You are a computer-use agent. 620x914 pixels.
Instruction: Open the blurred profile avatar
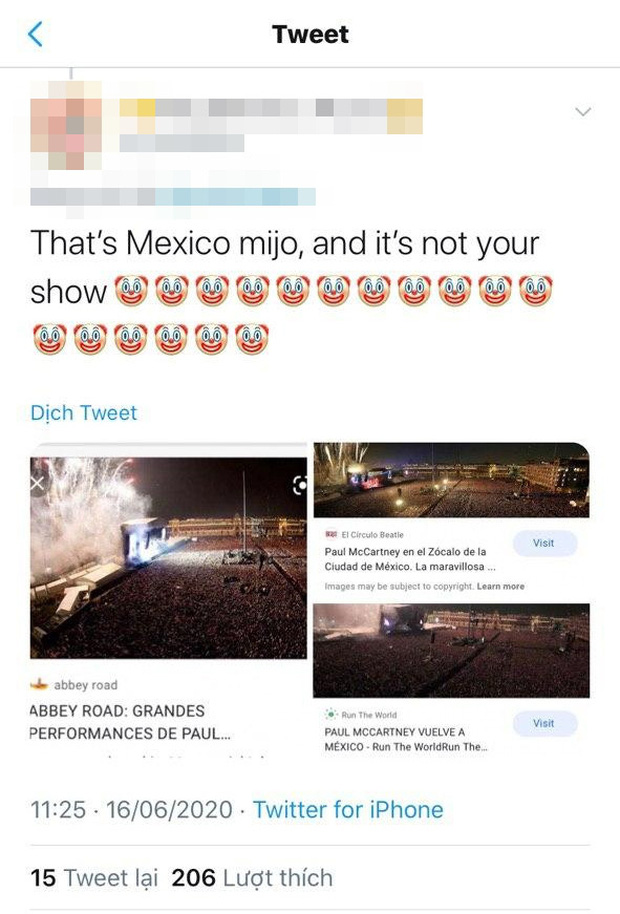click(x=66, y=125)
